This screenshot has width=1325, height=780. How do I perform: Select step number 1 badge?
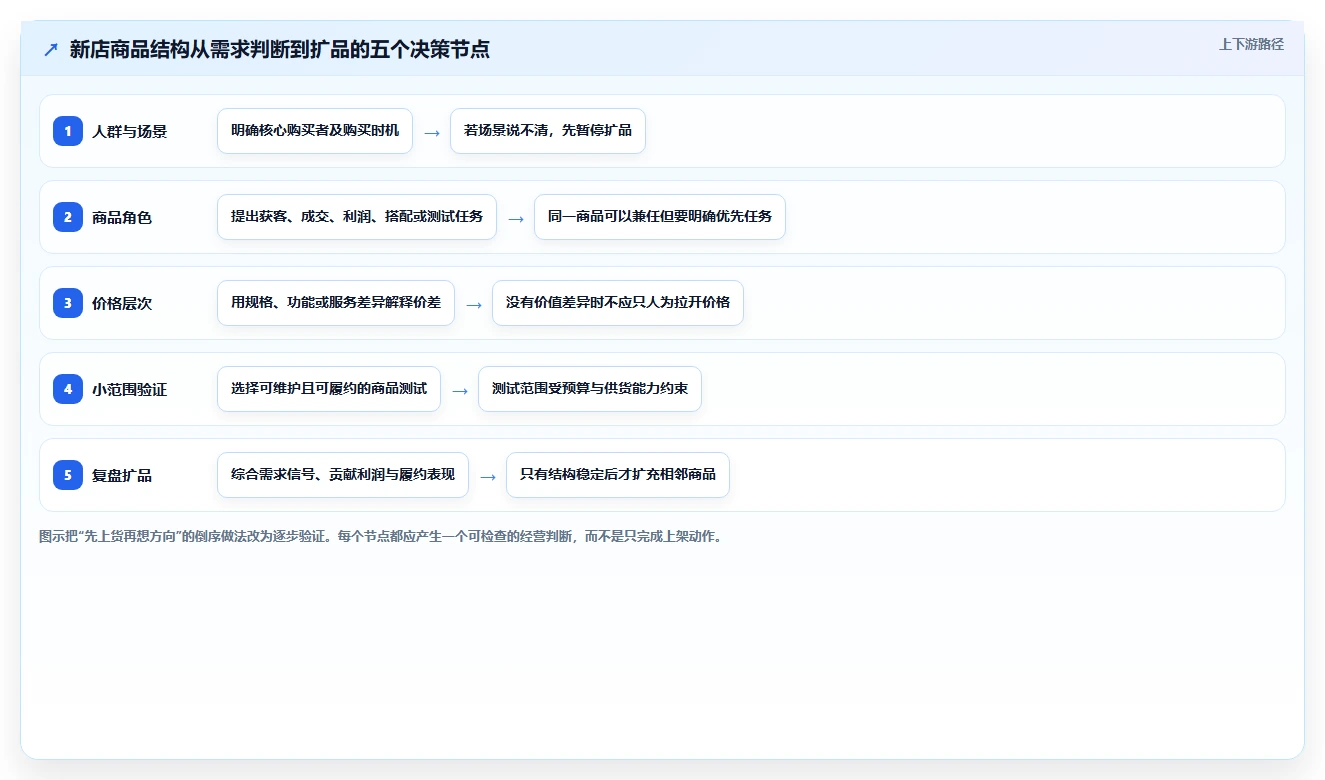click(68, 131)
